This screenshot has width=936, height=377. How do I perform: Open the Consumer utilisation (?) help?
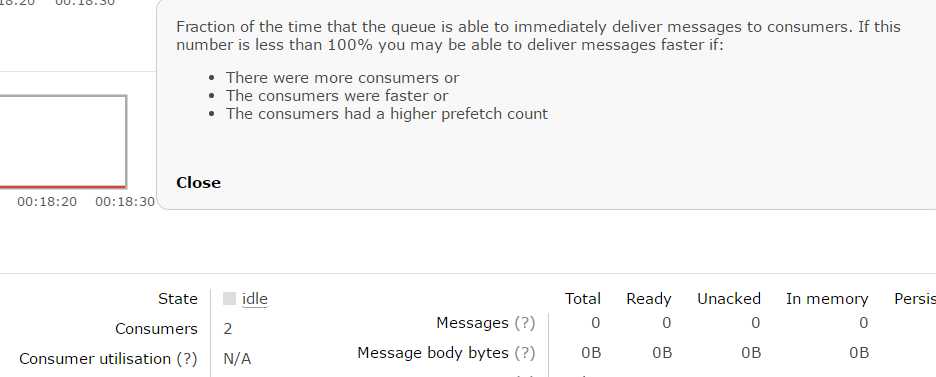click(187, 359)
